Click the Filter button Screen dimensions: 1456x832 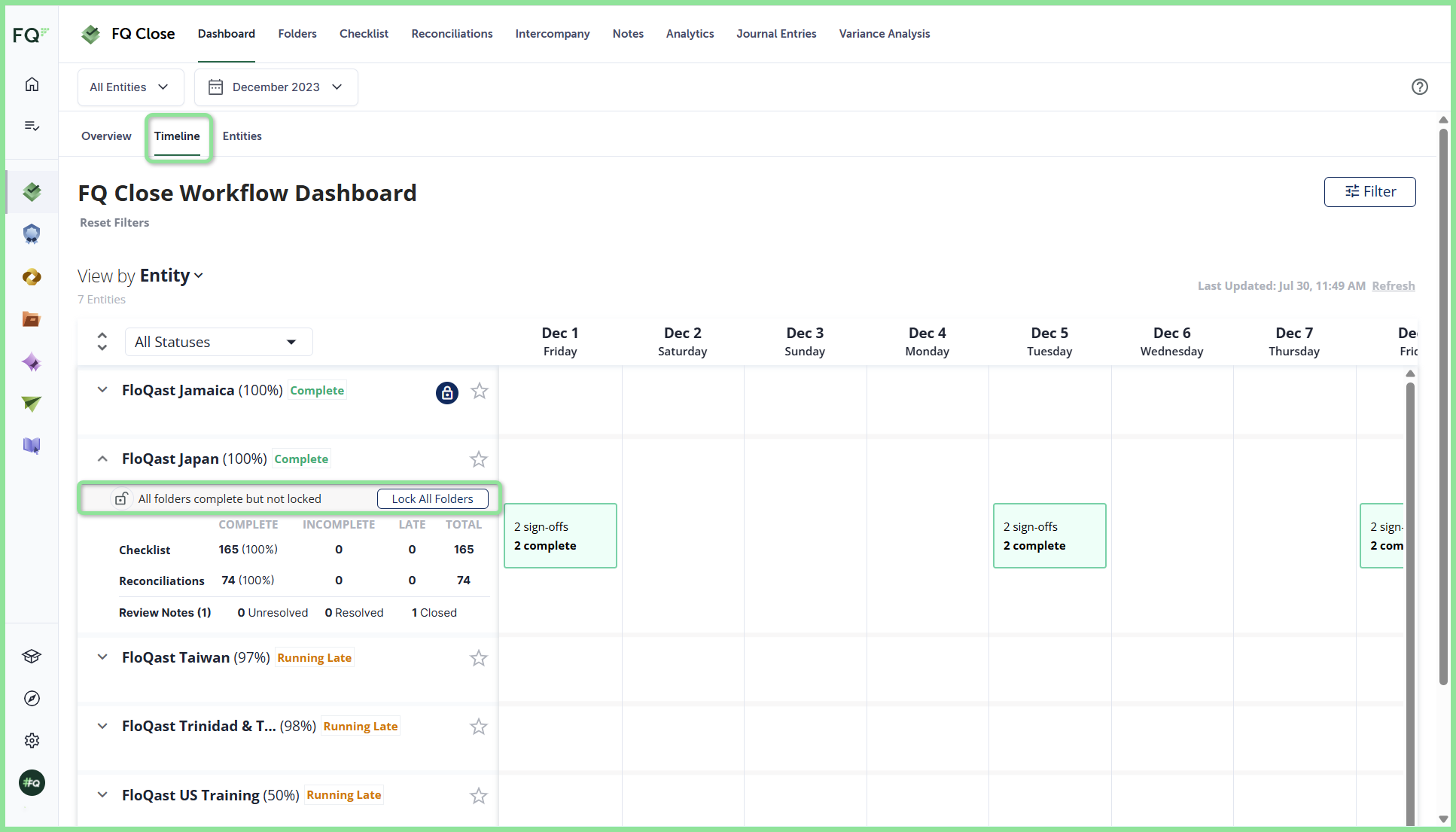[1370, 192]
